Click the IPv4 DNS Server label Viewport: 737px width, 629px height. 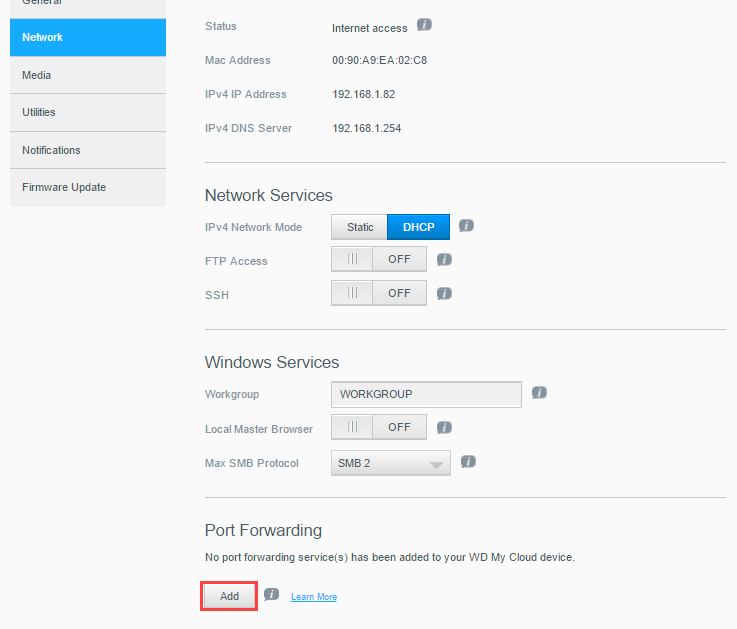coord(248,128)
